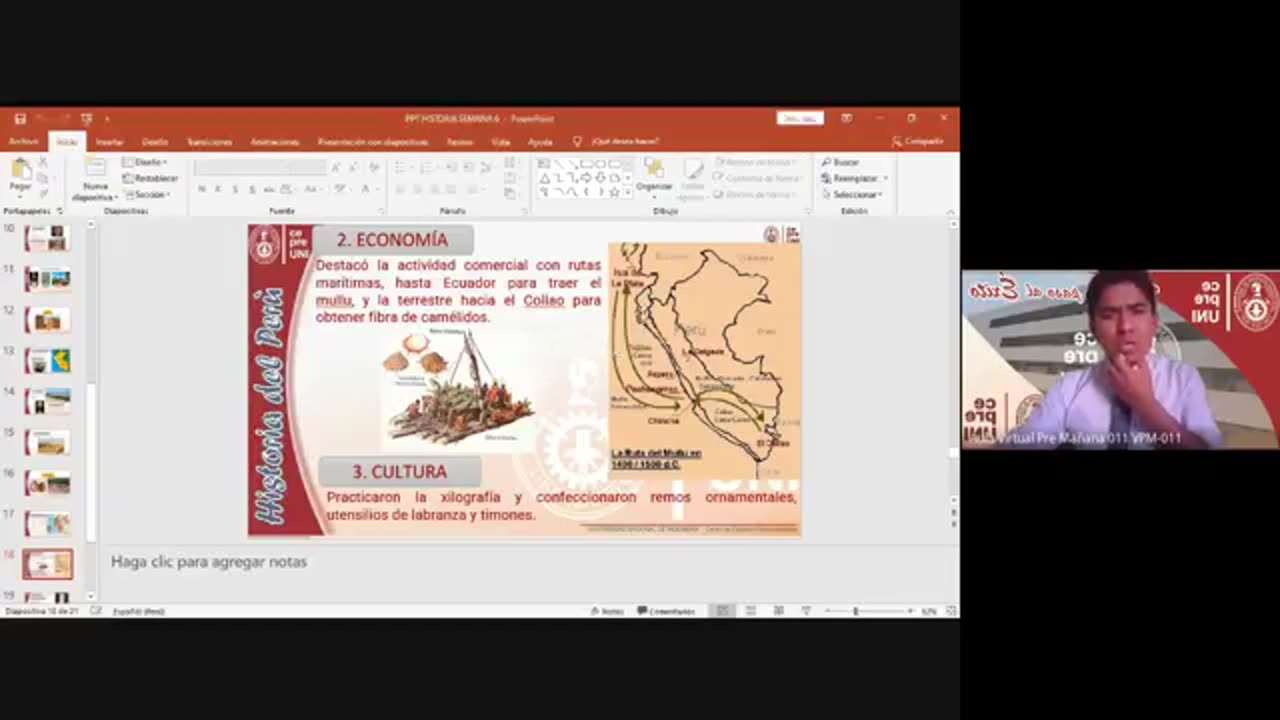
Task: Click the Restablecer slide button
Action: pyautogui.click(x=150, y=178)
